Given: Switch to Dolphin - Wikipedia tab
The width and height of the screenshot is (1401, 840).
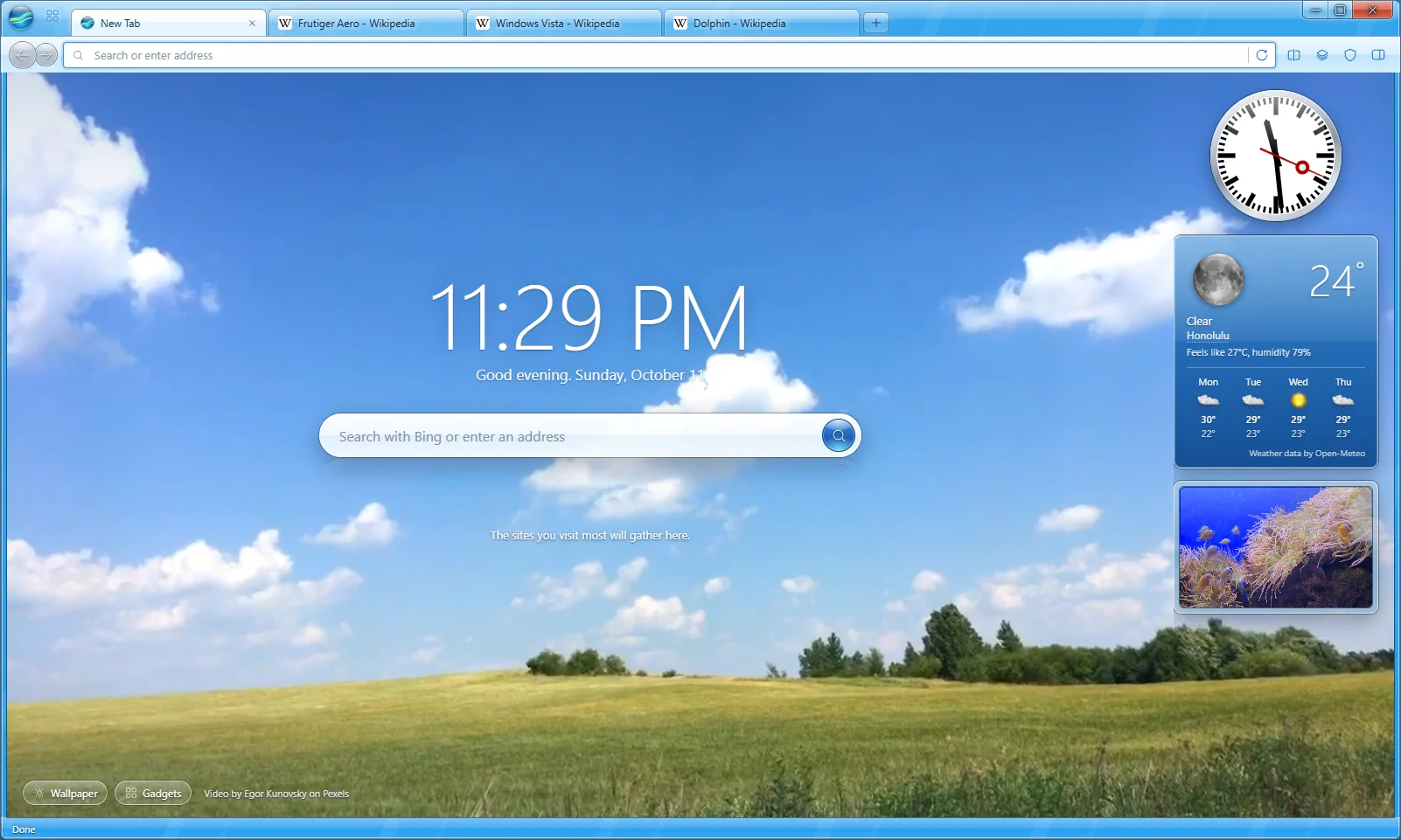Looking at the screenshot, I should pyautogui.click(x=761, y=24).
